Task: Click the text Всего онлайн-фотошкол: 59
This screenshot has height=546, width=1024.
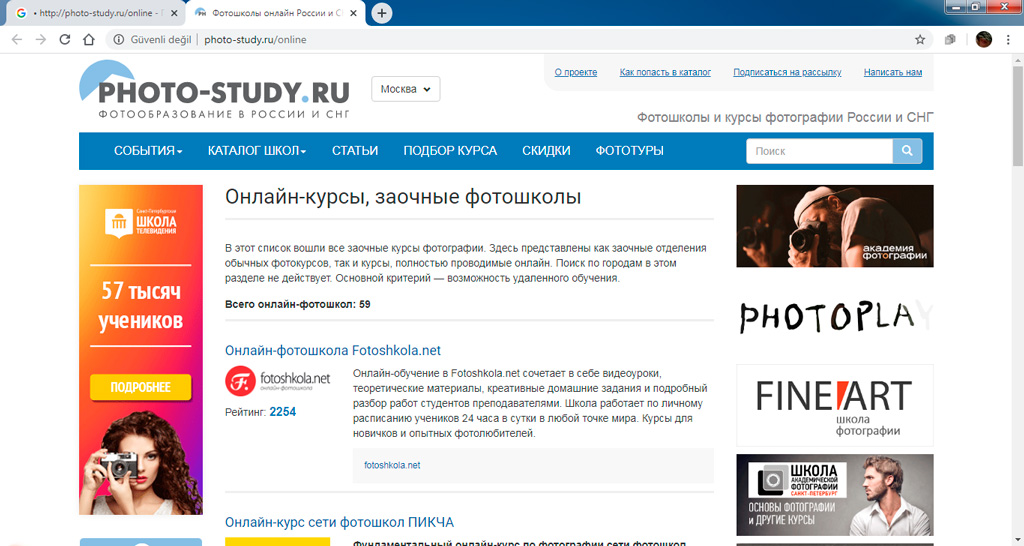Action: (x=298, y=304)
